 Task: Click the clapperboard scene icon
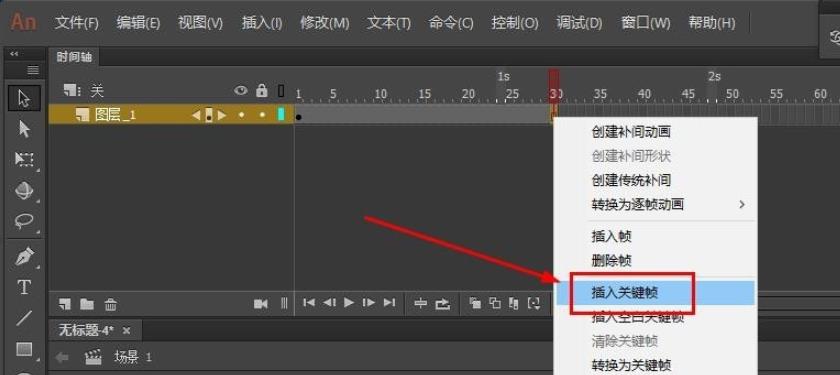pyautogui.click(x=94, y=357)
